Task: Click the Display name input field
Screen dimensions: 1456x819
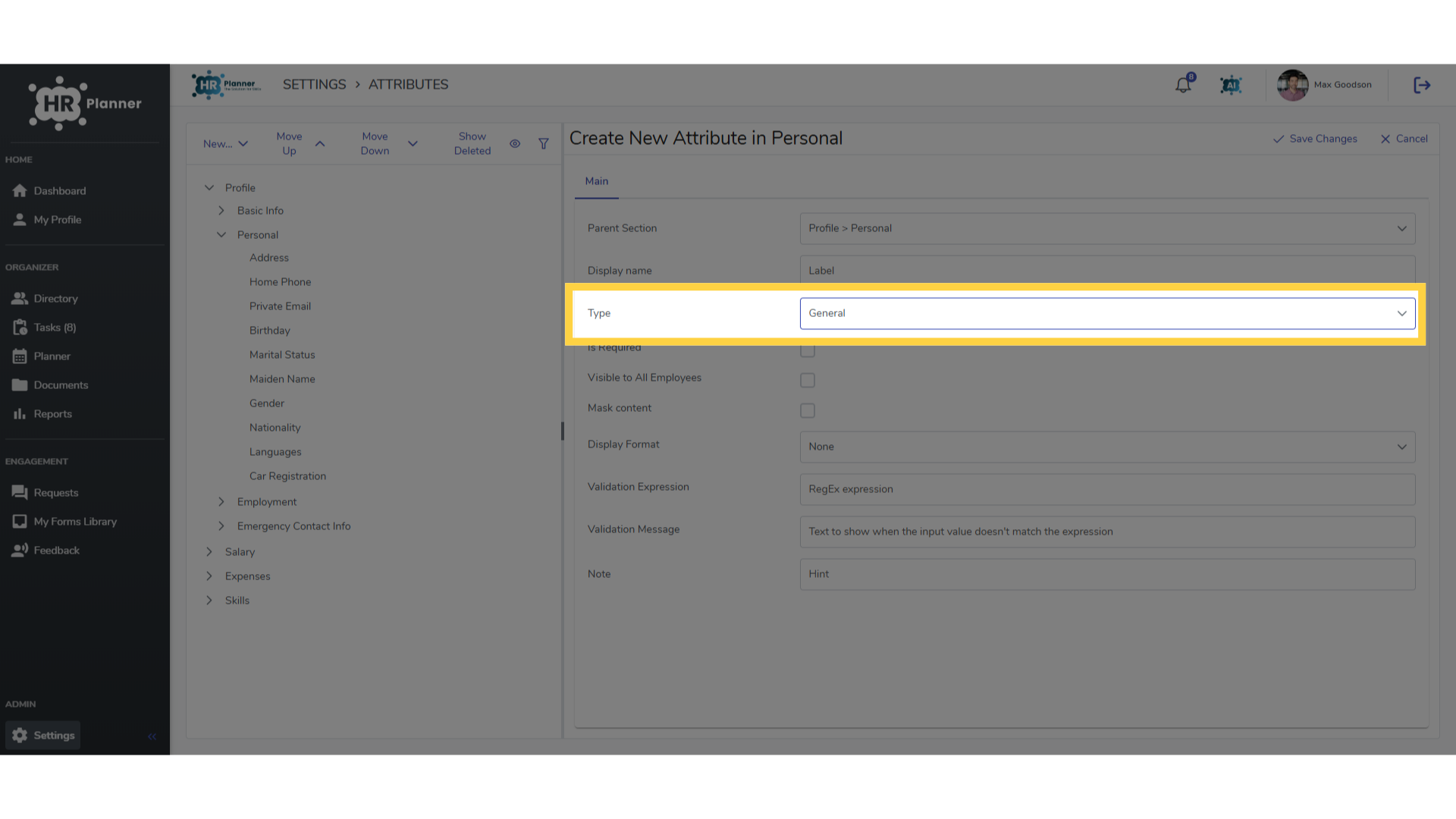Action: (x=1107, y=271)
